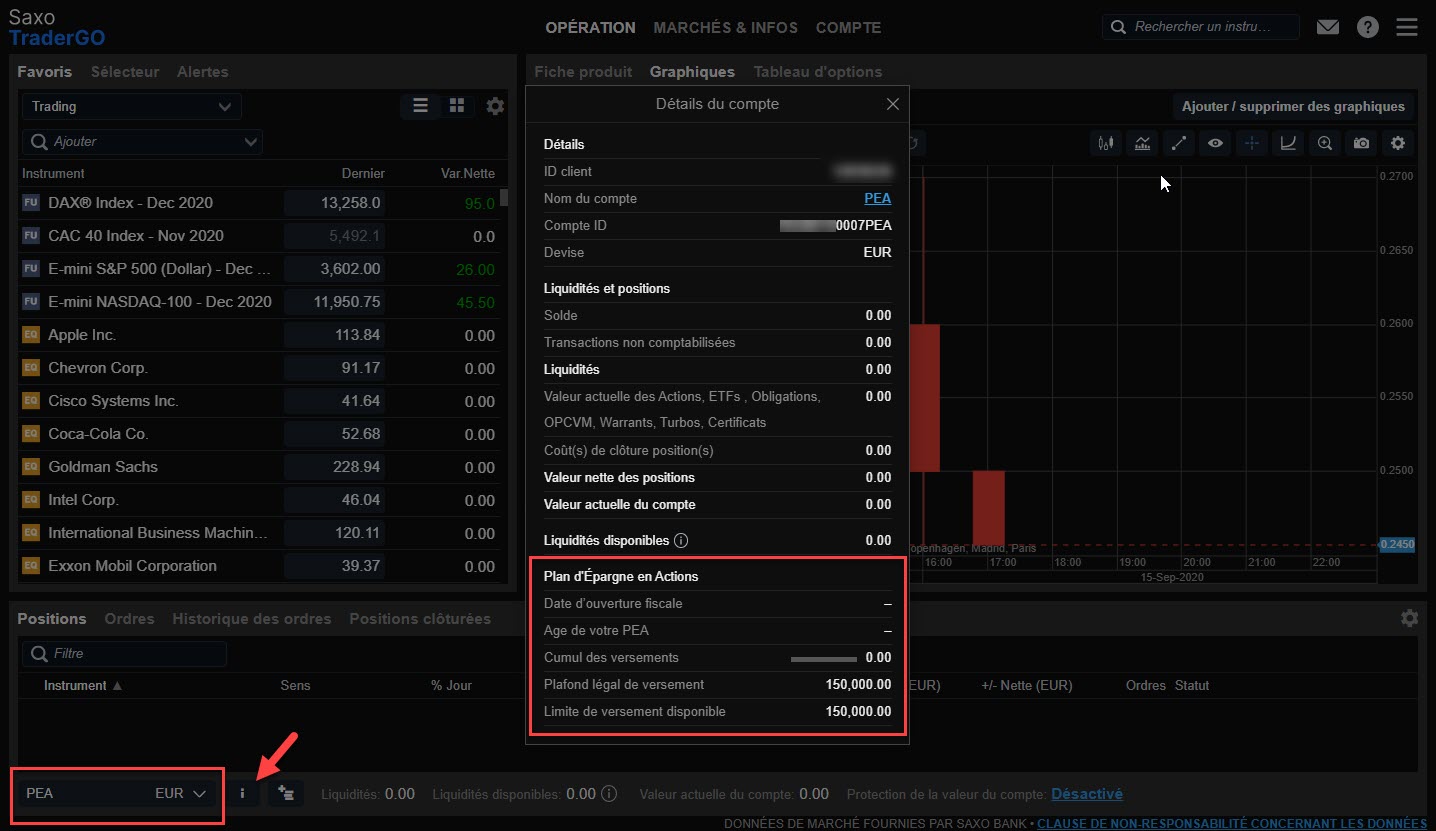Open the Ajouter instrument dropdown

pyautogui.click(x=142, y=142)
